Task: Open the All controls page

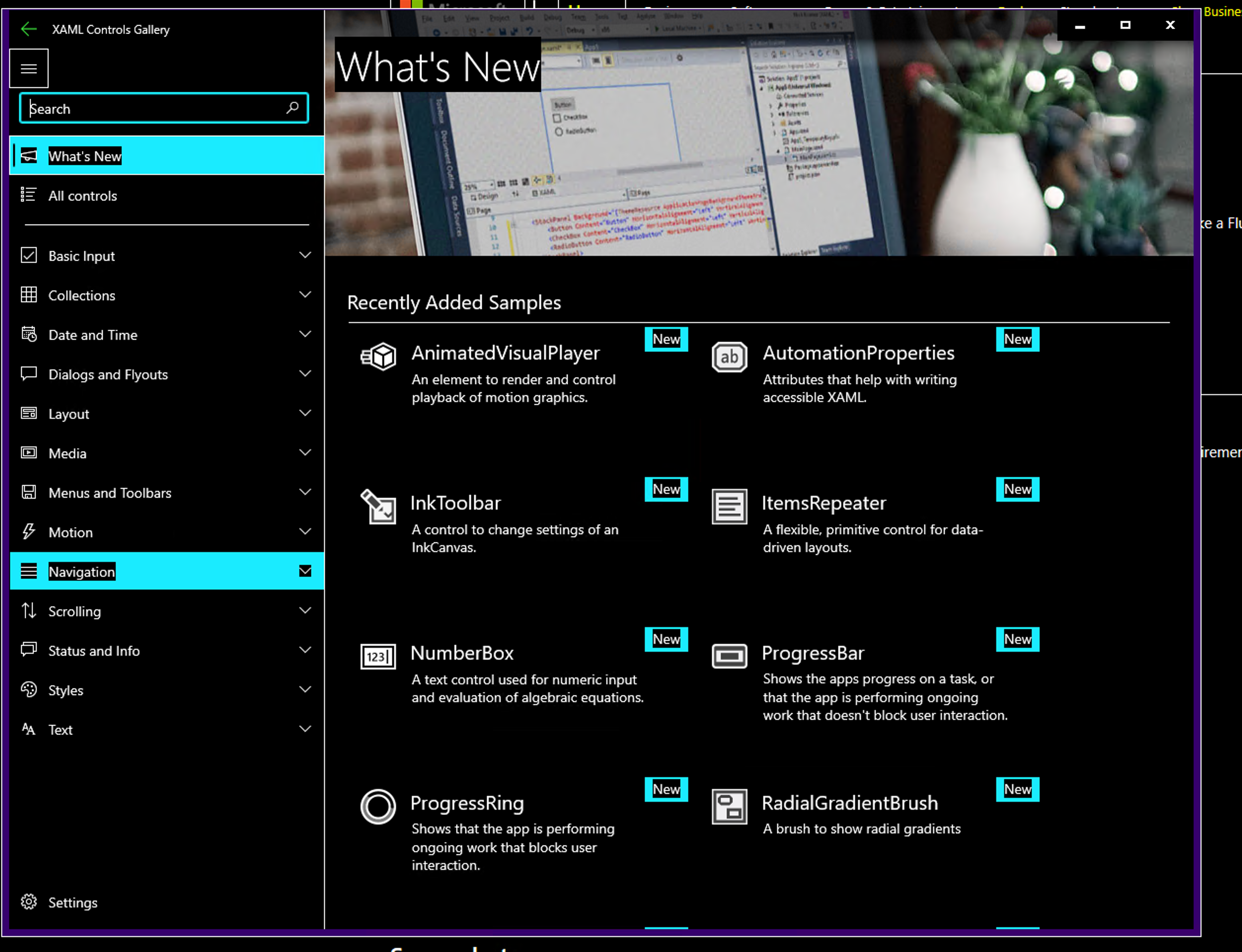Action: pos(83,196)
